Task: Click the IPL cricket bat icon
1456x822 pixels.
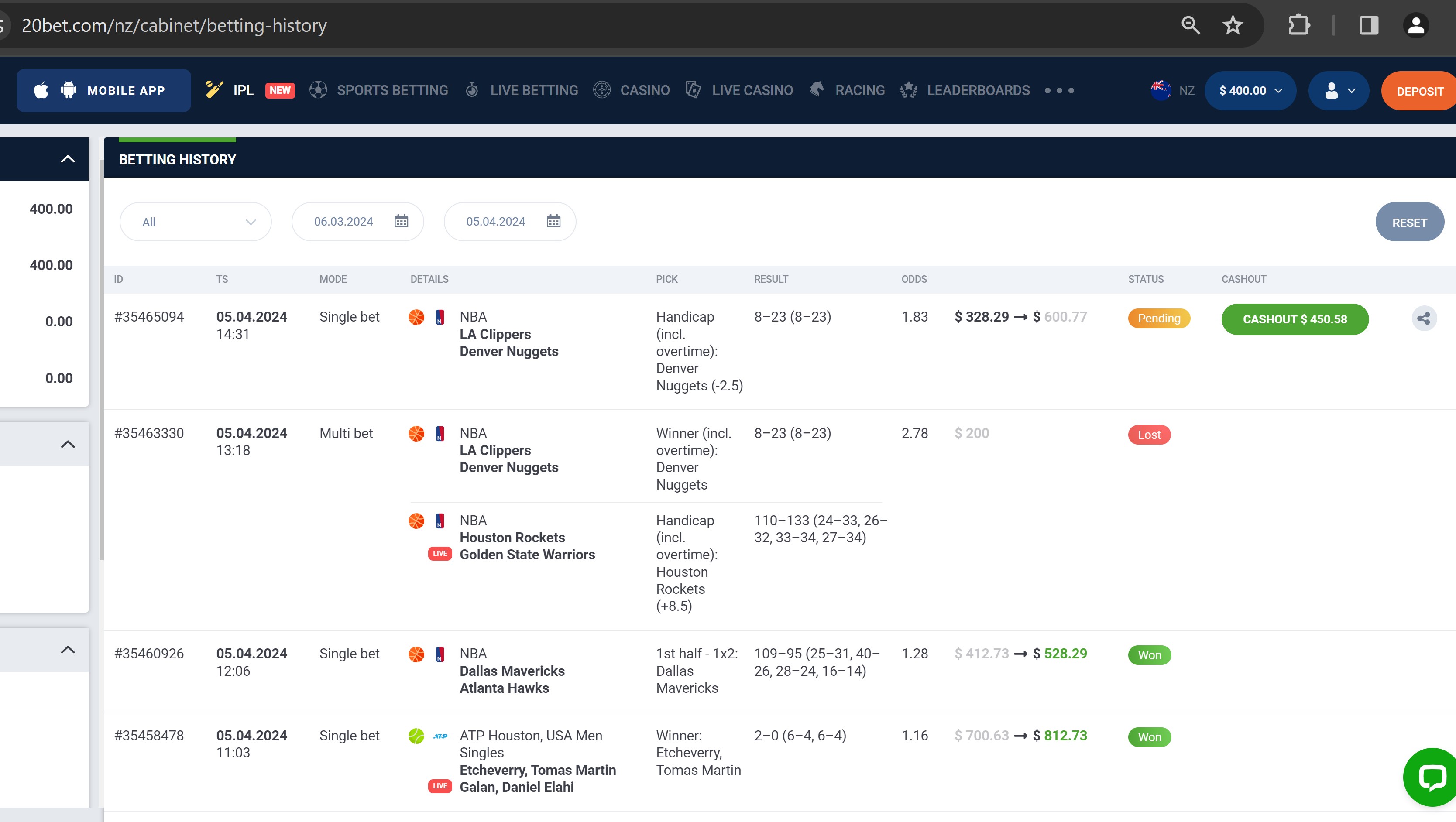Action: 214,89
